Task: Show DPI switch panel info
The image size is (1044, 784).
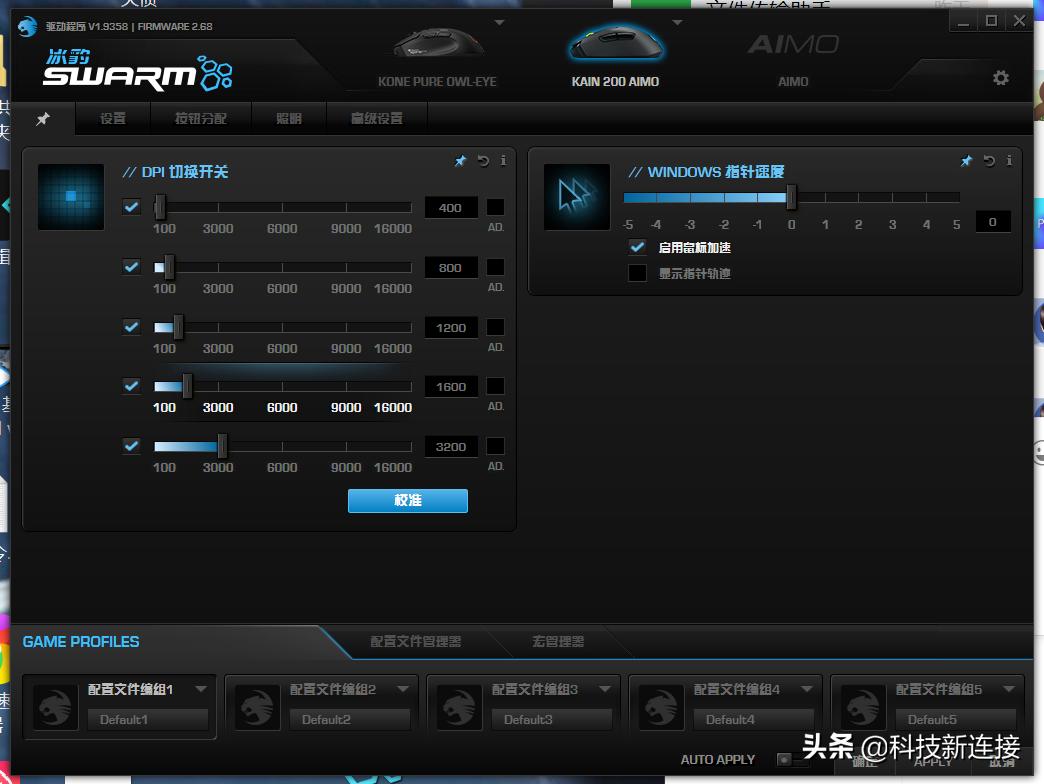Action: tap(503, 160)
